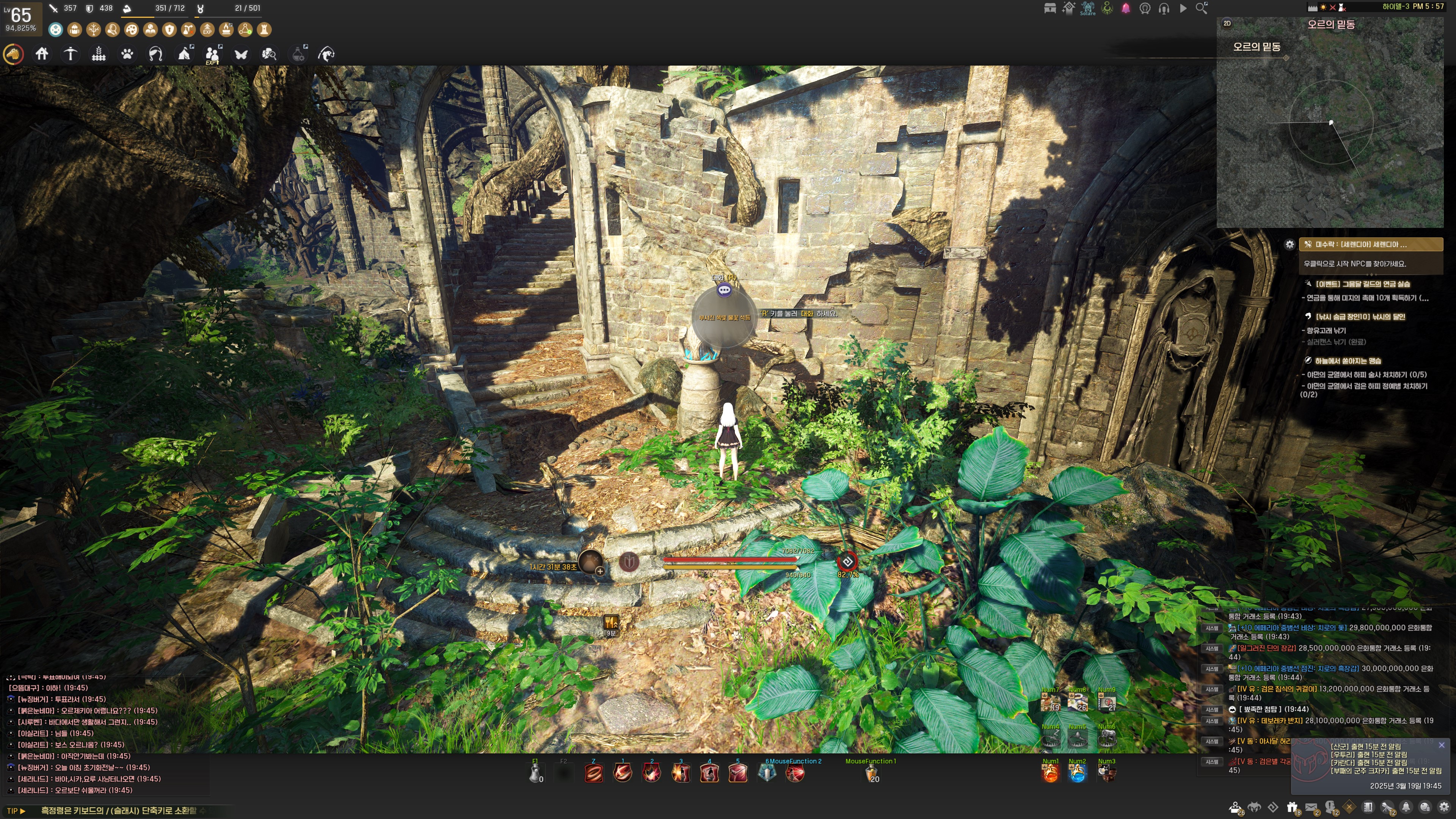Viewport: 1456px width, 819px height.
Task: Select the 하늘에서 쏟아지는 맹습 quest
Action: click(1348, 361)
